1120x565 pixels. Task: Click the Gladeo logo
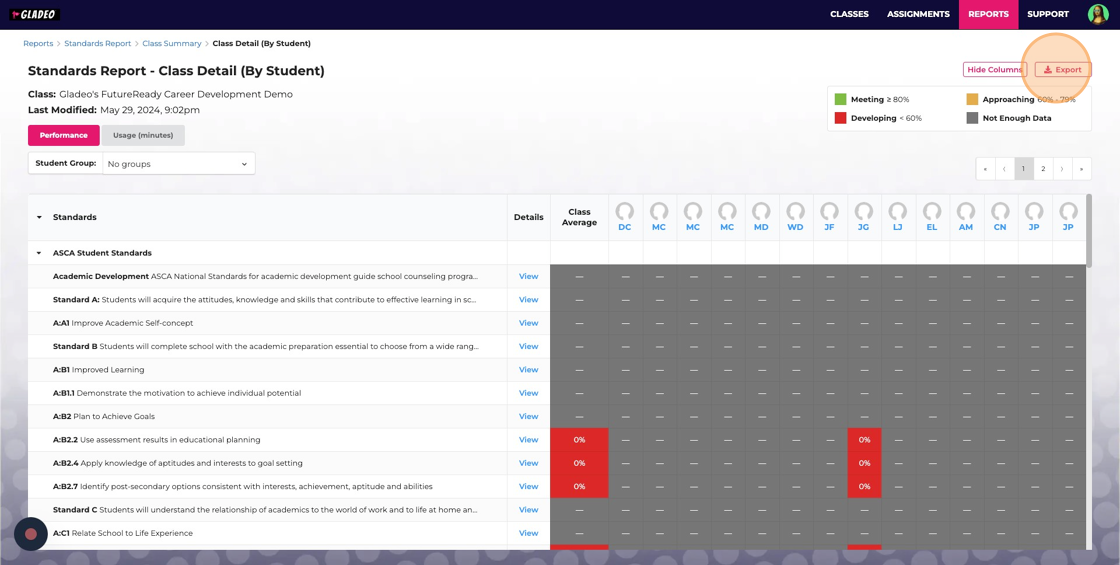click(x=34, y=14)
